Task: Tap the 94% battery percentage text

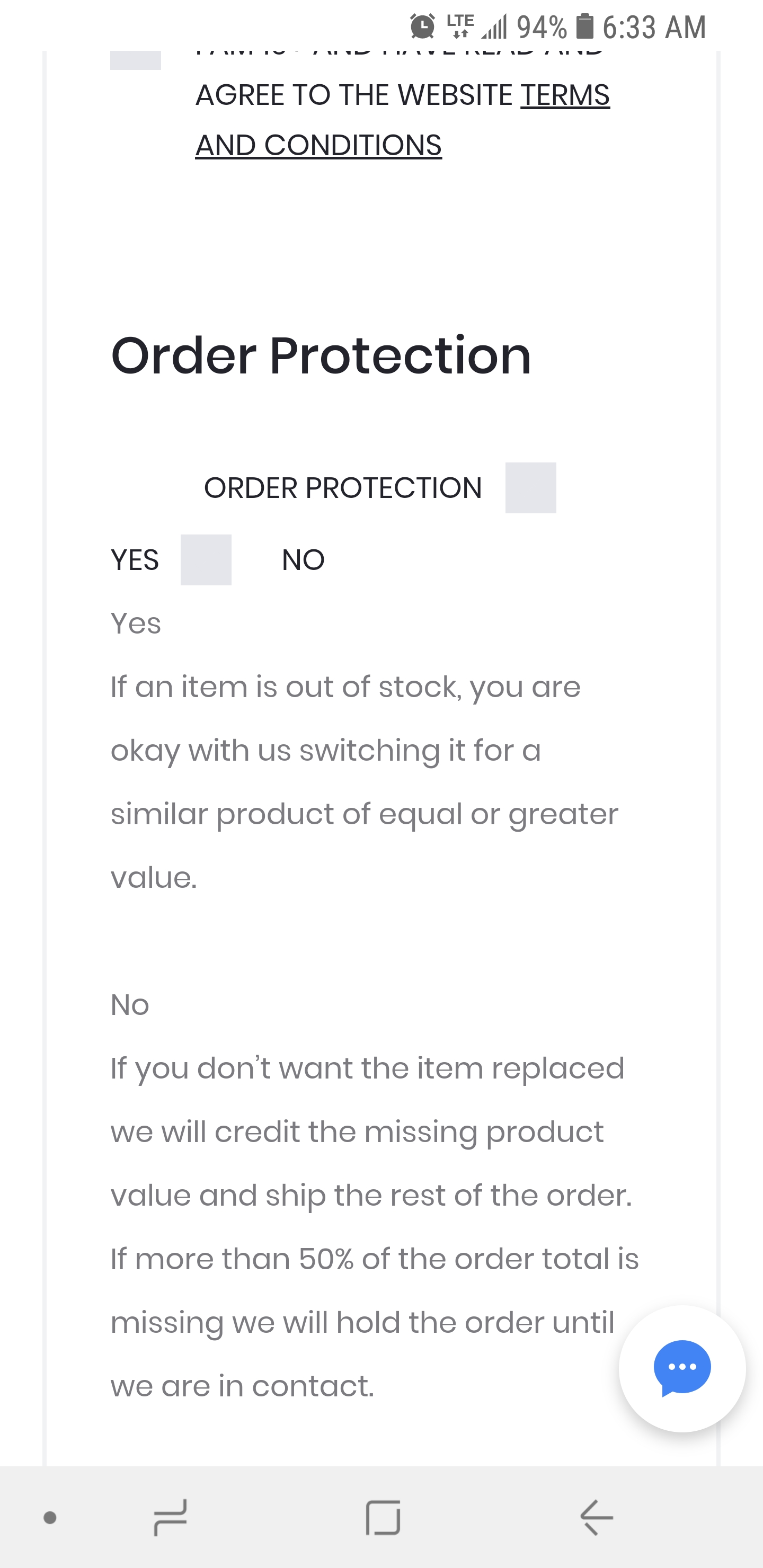Action: 542,28
